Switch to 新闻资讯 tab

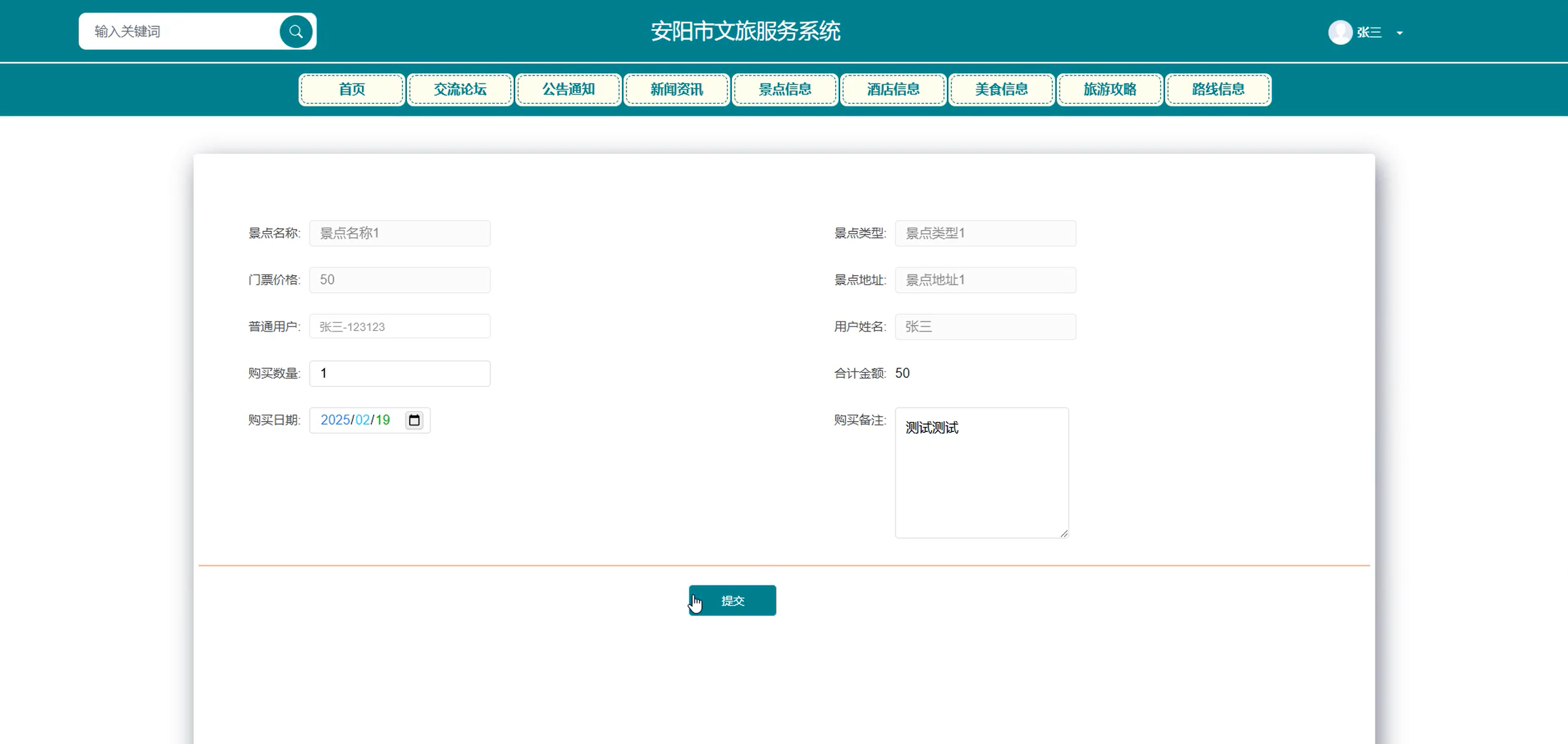click(x=676, y=89)
